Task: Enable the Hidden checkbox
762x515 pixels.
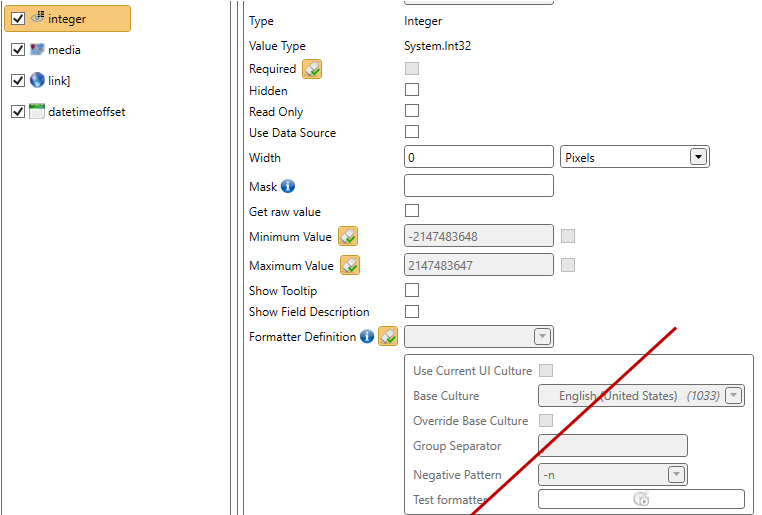Action: 412,90
